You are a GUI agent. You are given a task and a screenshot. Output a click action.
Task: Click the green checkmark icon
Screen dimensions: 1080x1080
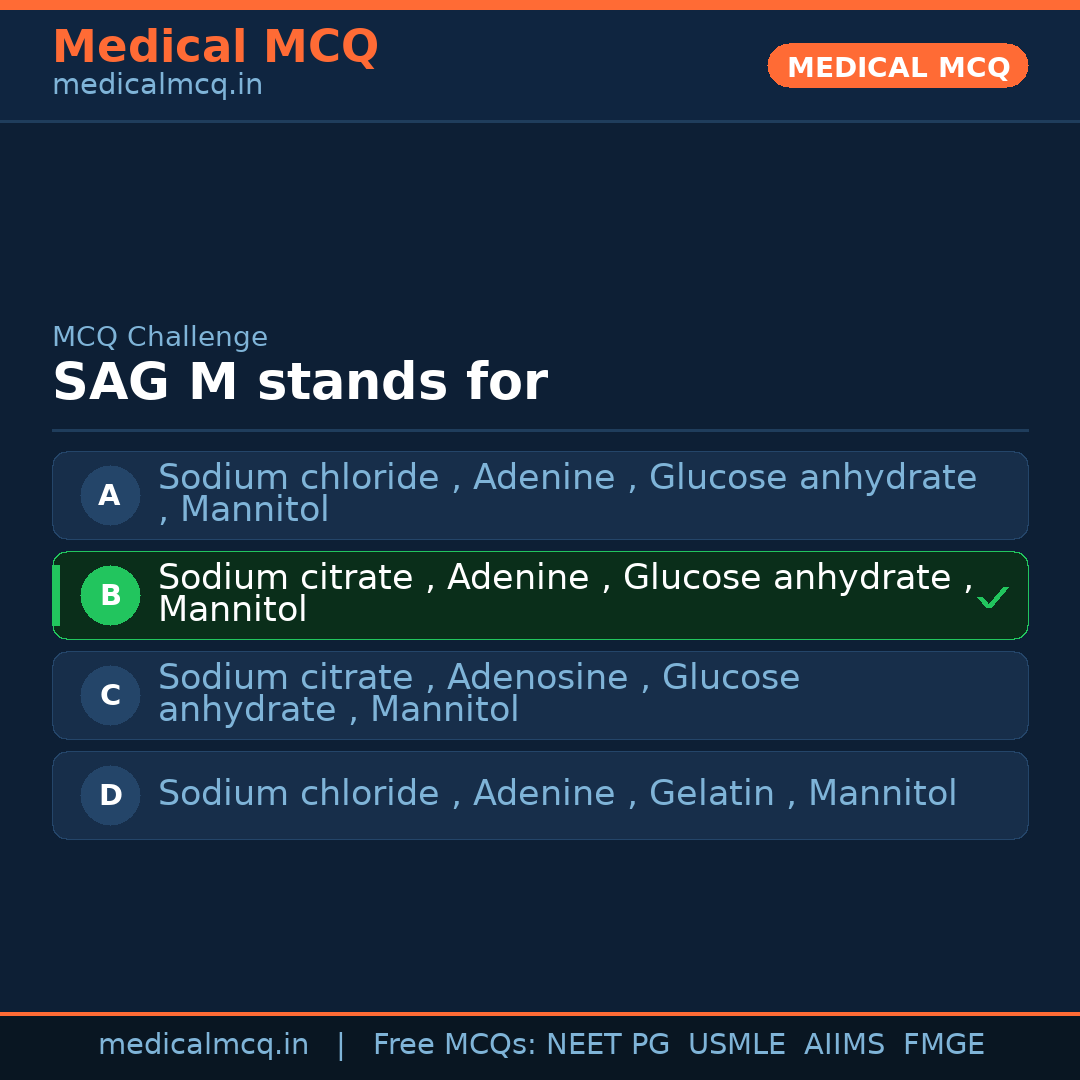click(992, 597)
